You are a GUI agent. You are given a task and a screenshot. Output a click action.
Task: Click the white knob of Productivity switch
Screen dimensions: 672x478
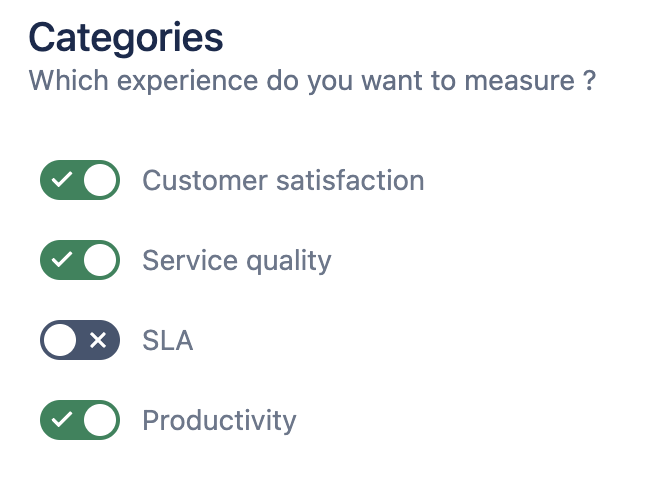pos(100,420)
